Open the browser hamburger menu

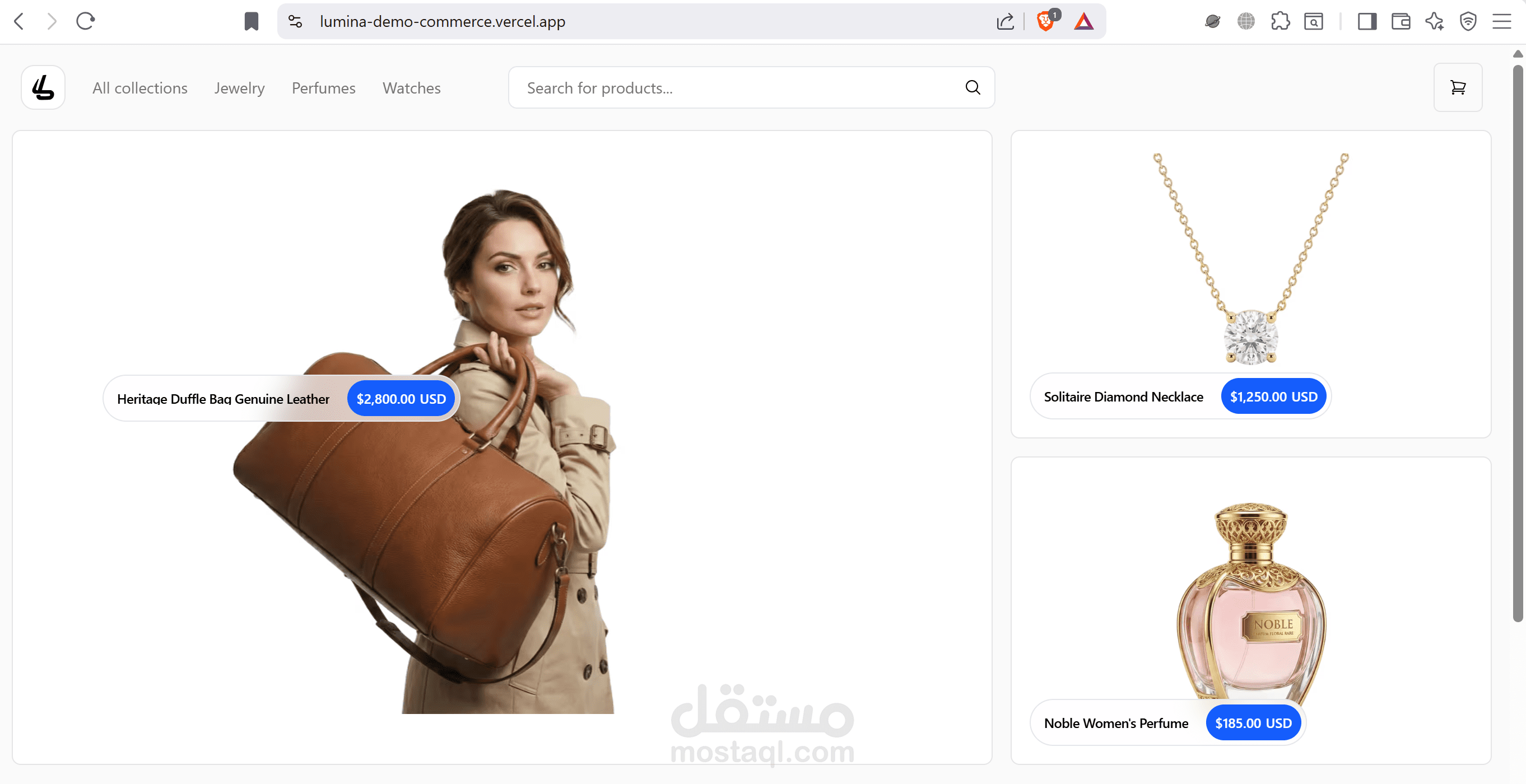[1502, 21]
